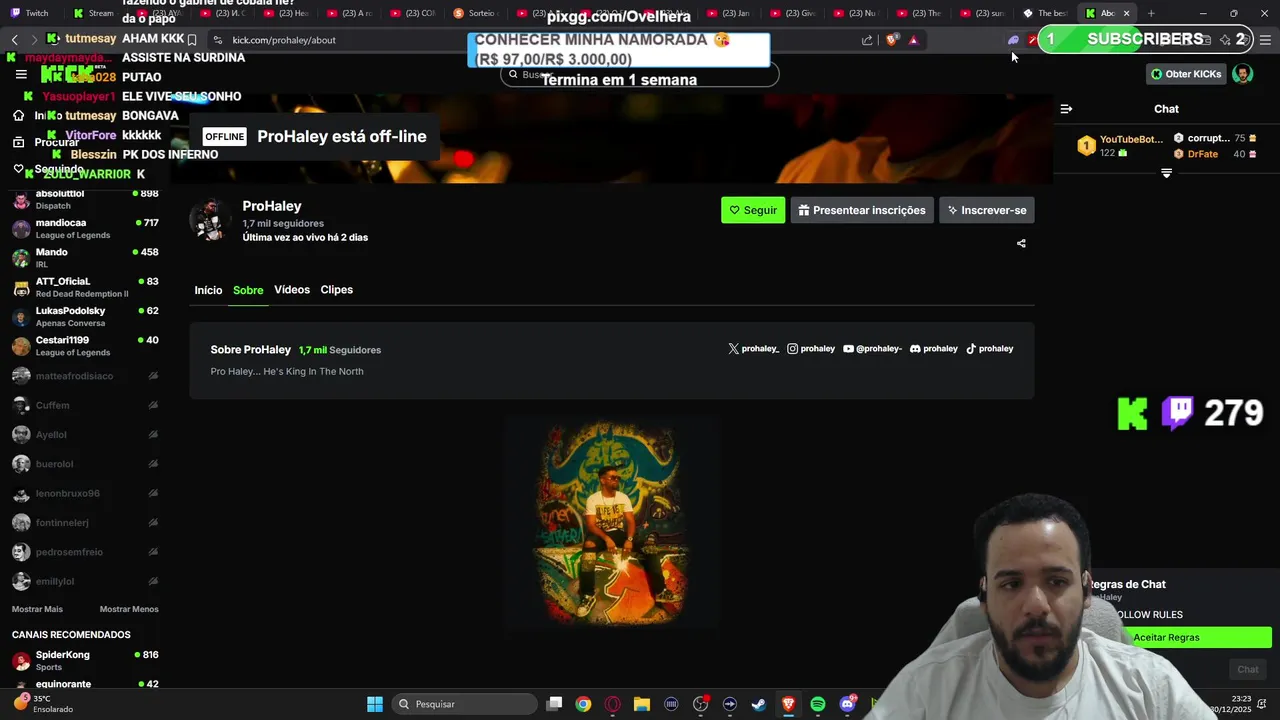Select the Sobre channel tab
This screenshot has width=1280, height=720.
point(248,290)
